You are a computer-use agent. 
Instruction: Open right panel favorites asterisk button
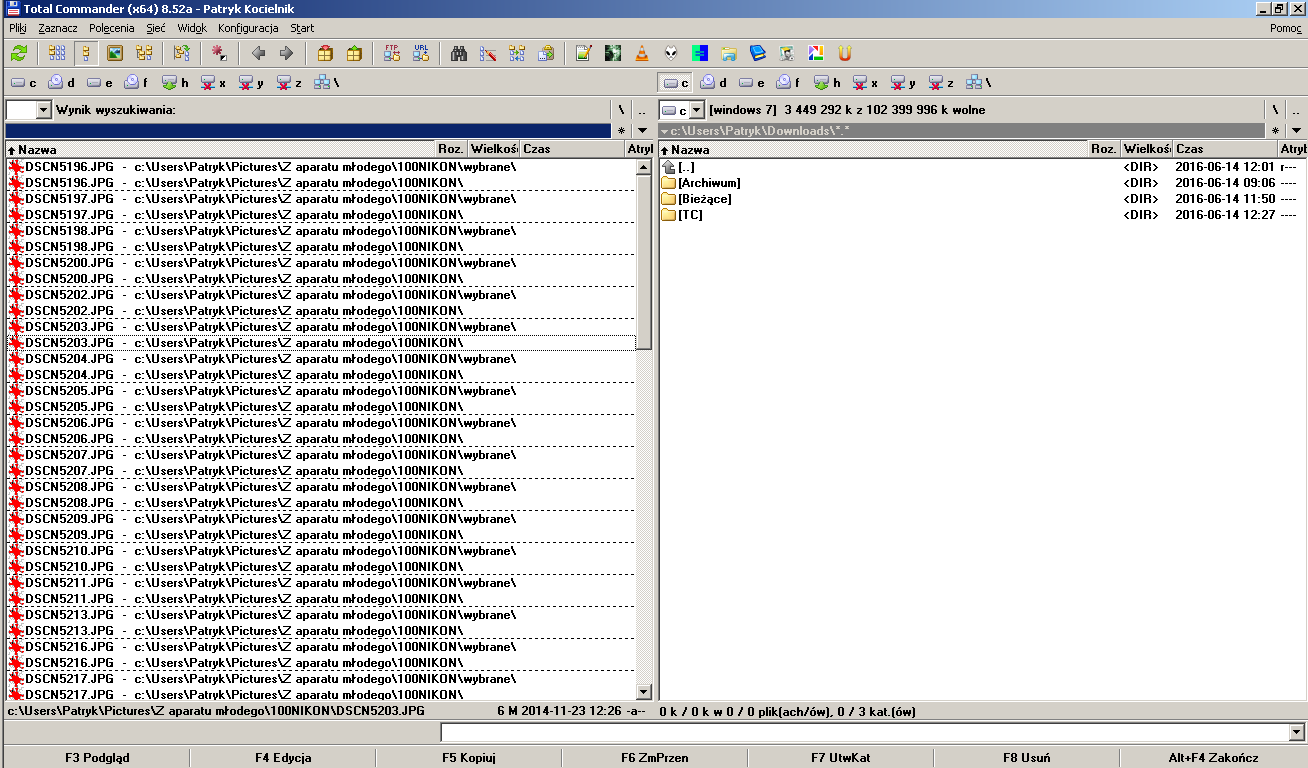(x=1275, y=131)
